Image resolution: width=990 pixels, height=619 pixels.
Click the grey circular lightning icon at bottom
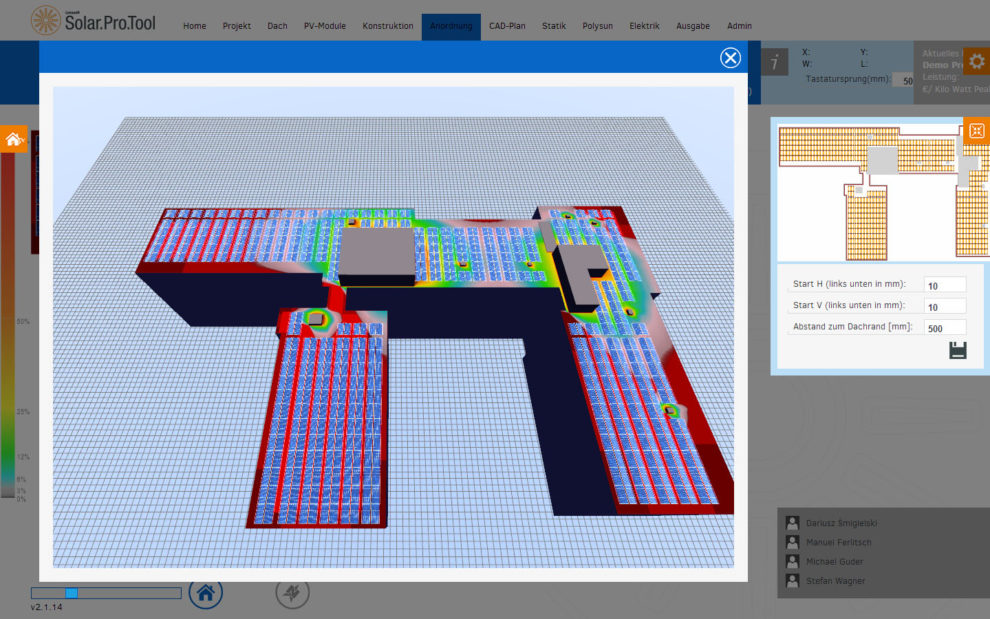pos(291,593)
